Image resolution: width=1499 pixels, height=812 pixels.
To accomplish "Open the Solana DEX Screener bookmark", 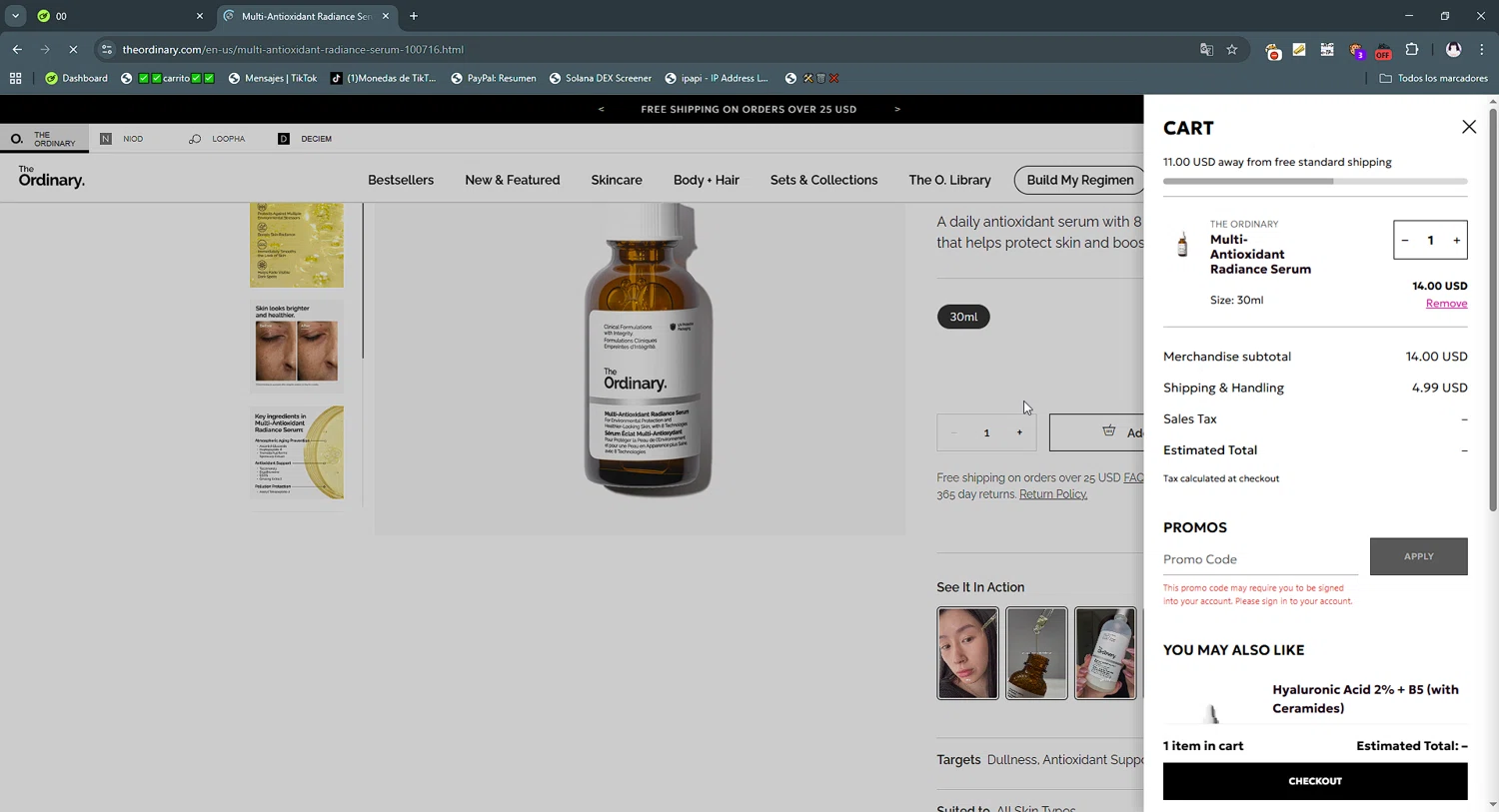I will (600, 78).
